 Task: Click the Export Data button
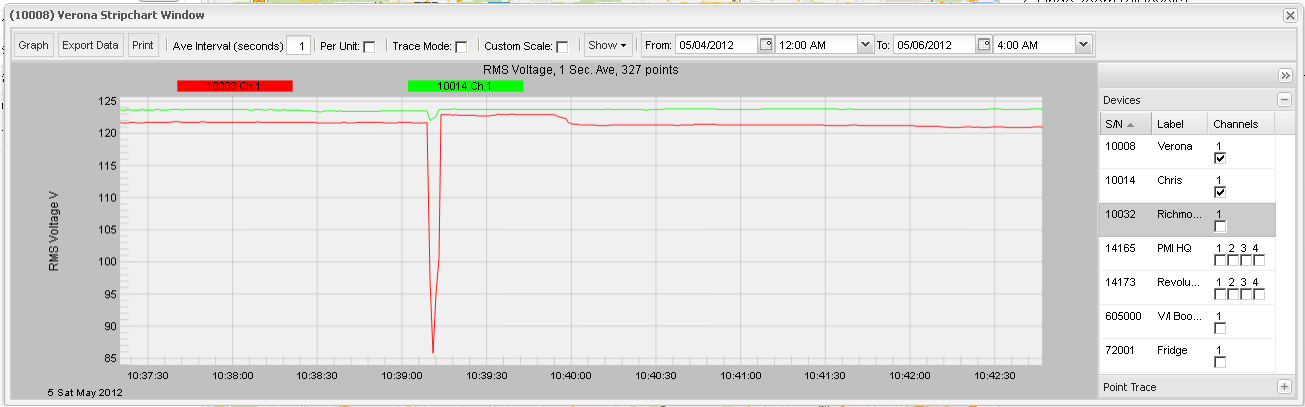(x=90, y=45)
